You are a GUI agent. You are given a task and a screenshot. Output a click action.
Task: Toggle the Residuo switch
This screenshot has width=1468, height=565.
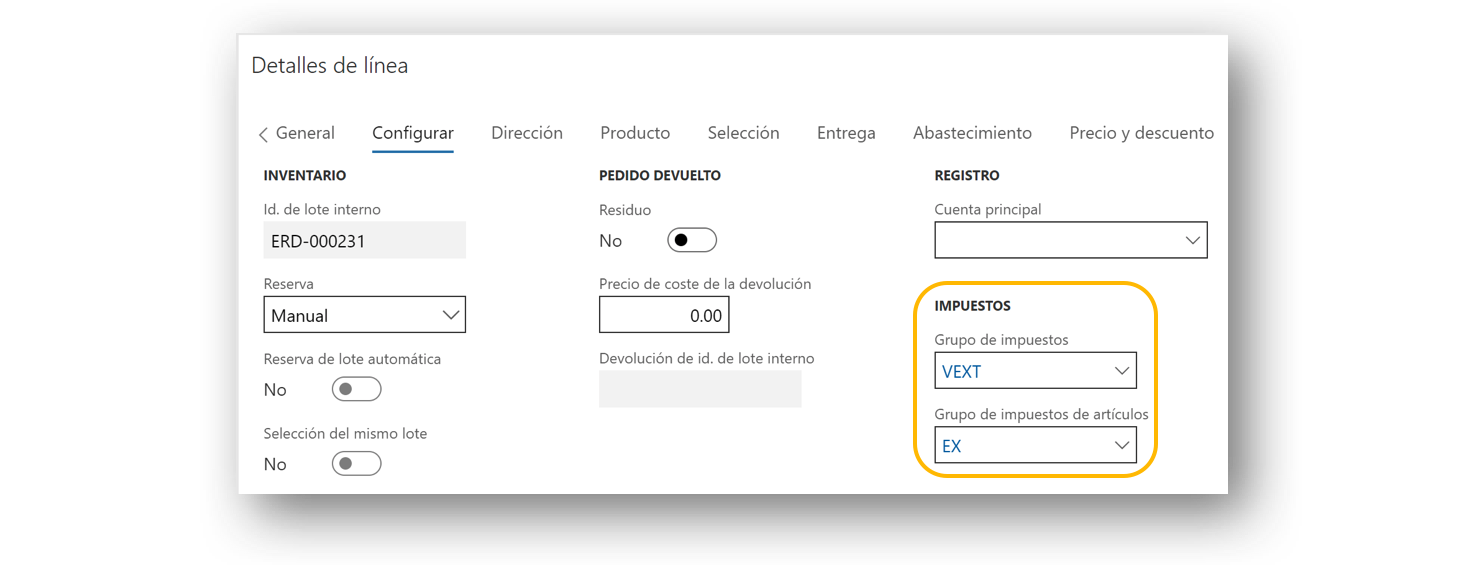coord(692,240)
